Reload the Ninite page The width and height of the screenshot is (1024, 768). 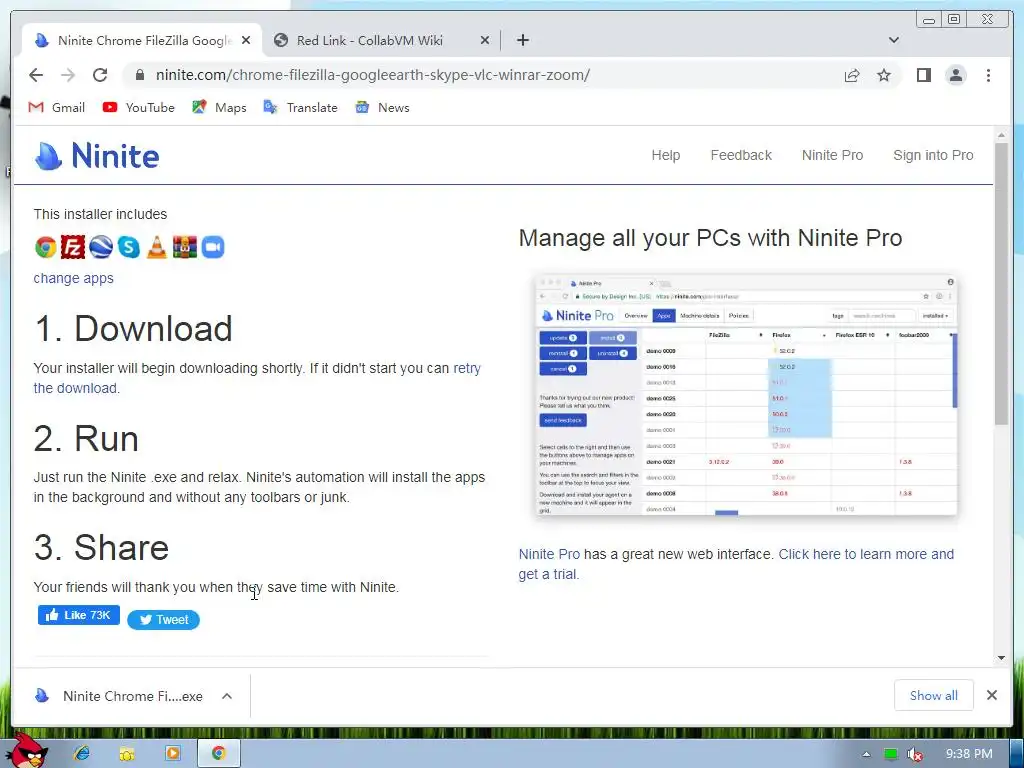(x=100, y=75)
